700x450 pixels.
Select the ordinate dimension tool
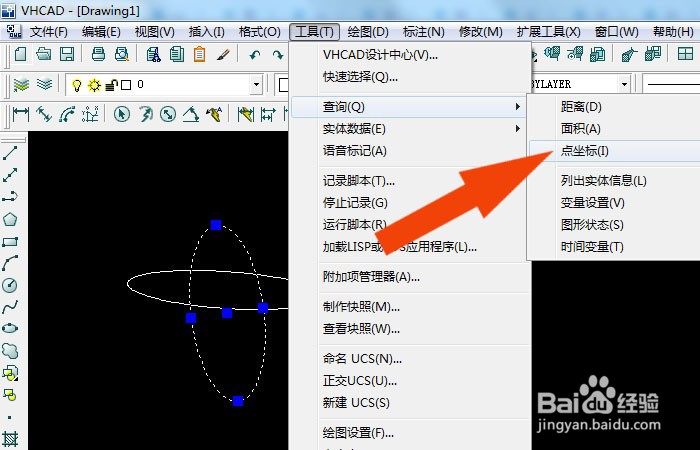[x=90, y=114]
